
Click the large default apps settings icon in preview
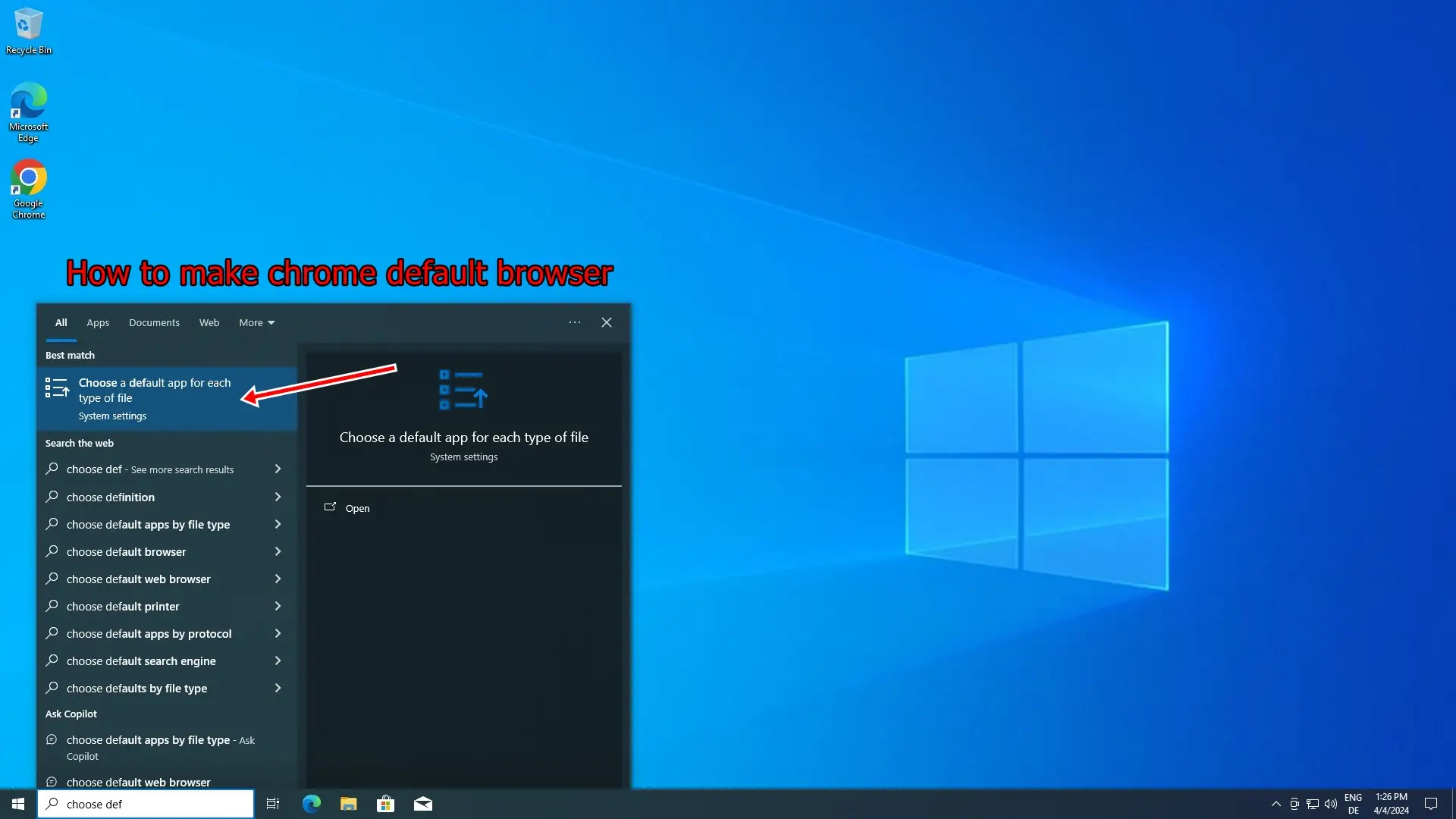click(x=463, y=390)
